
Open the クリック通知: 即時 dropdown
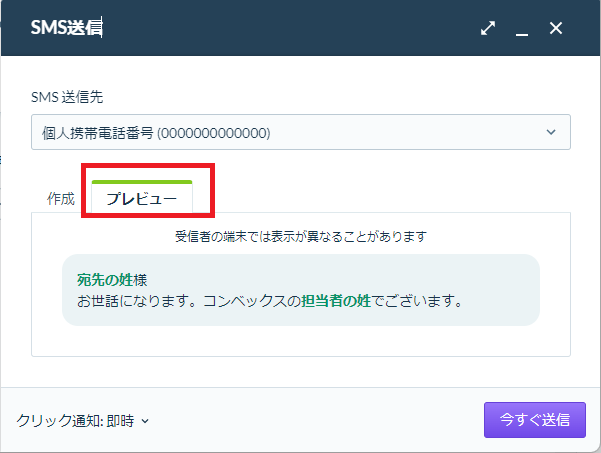tap(82, 420)
